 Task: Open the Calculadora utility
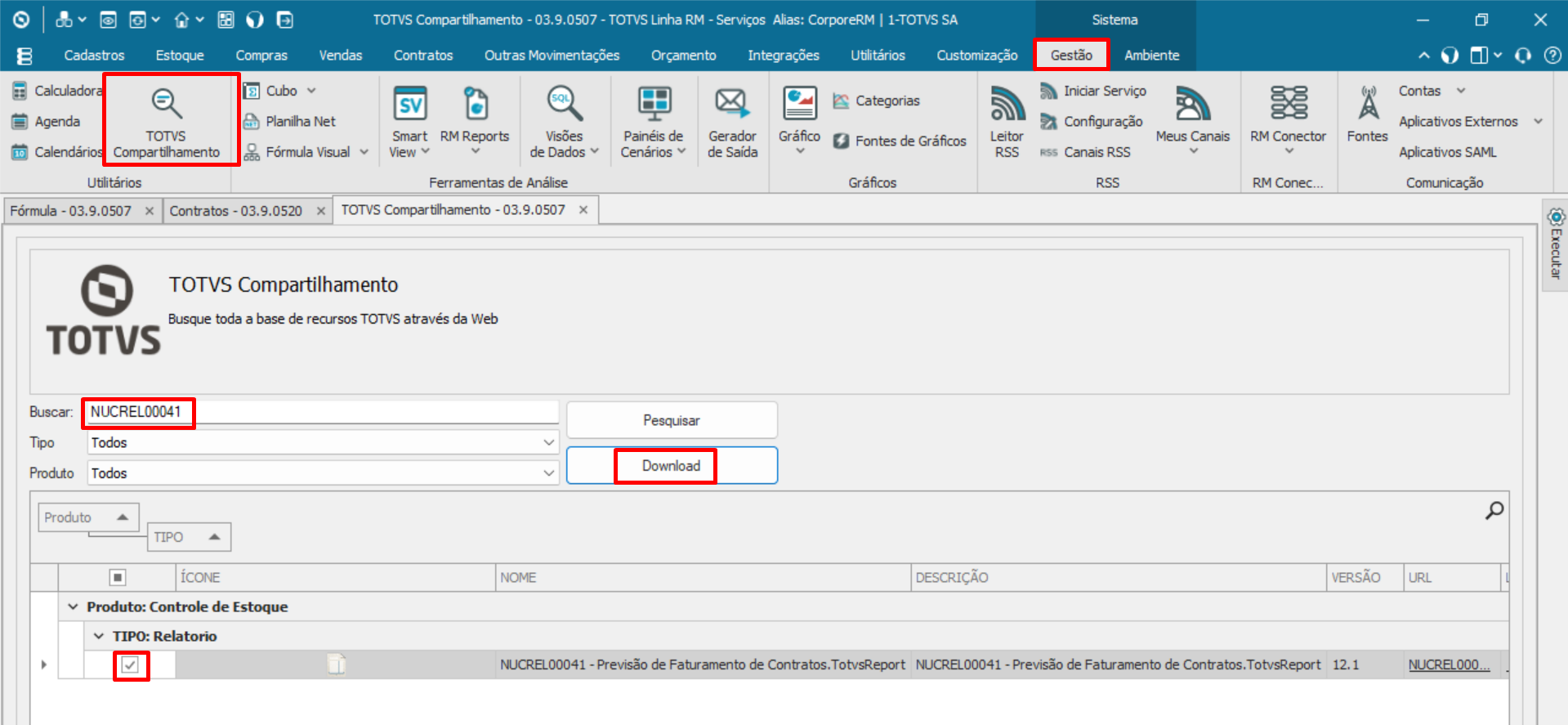point(57,91)
